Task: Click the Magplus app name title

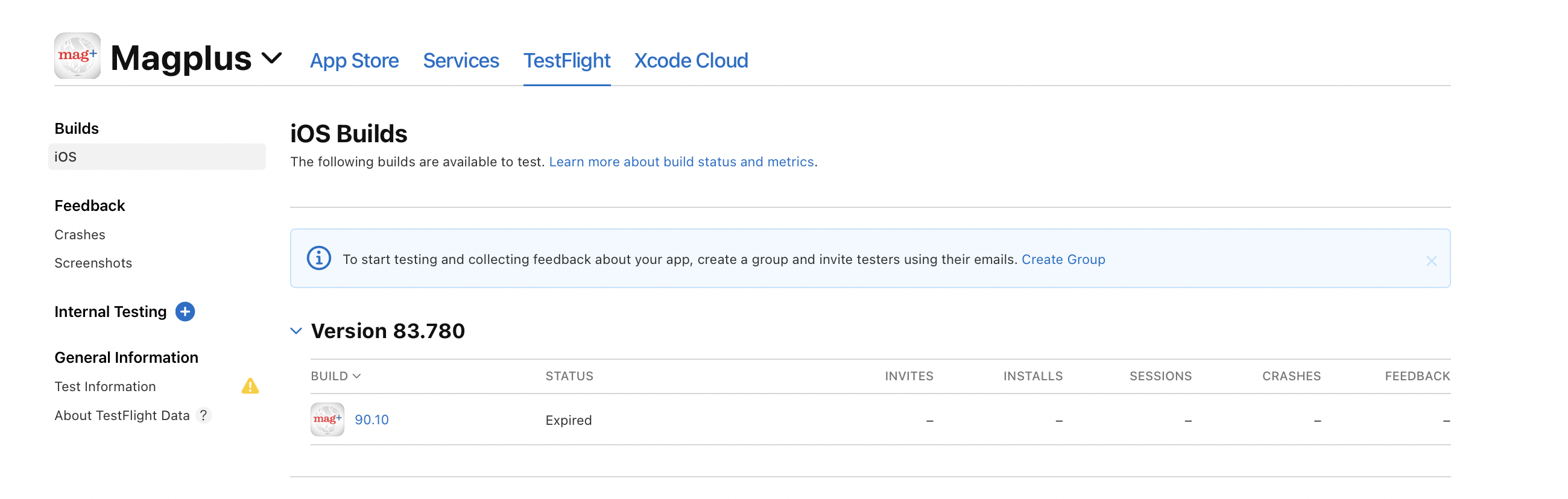Action: (181, 58)
